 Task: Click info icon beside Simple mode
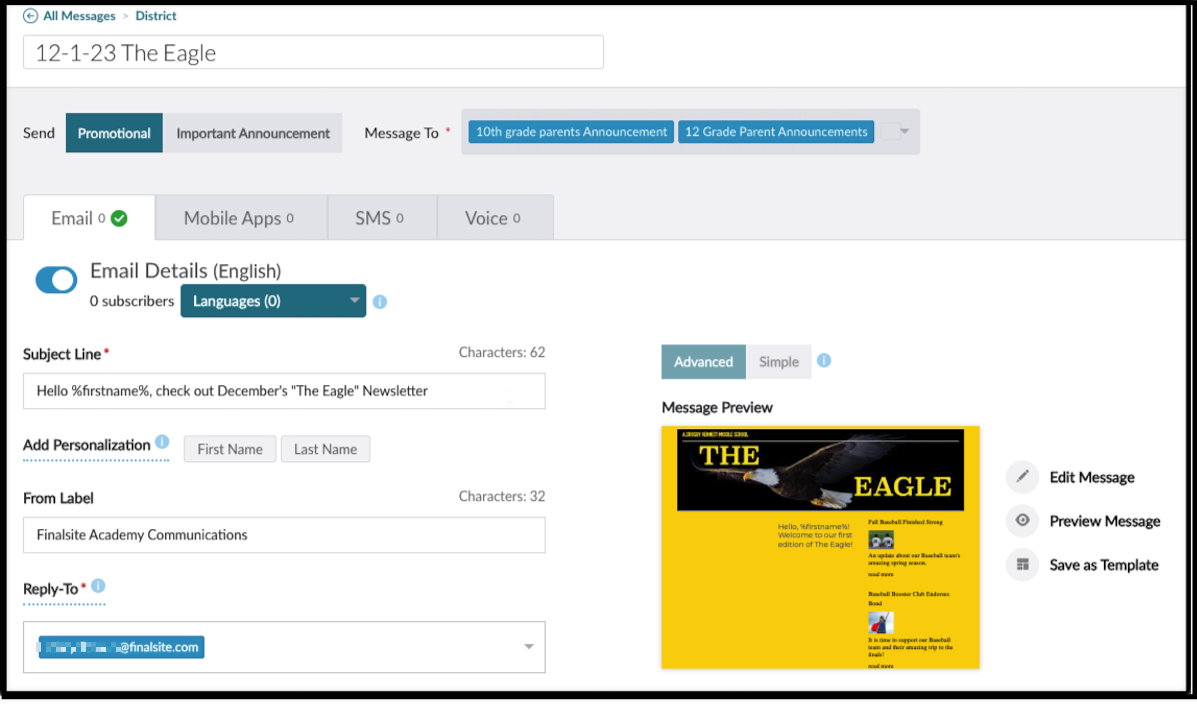[824, 360]
